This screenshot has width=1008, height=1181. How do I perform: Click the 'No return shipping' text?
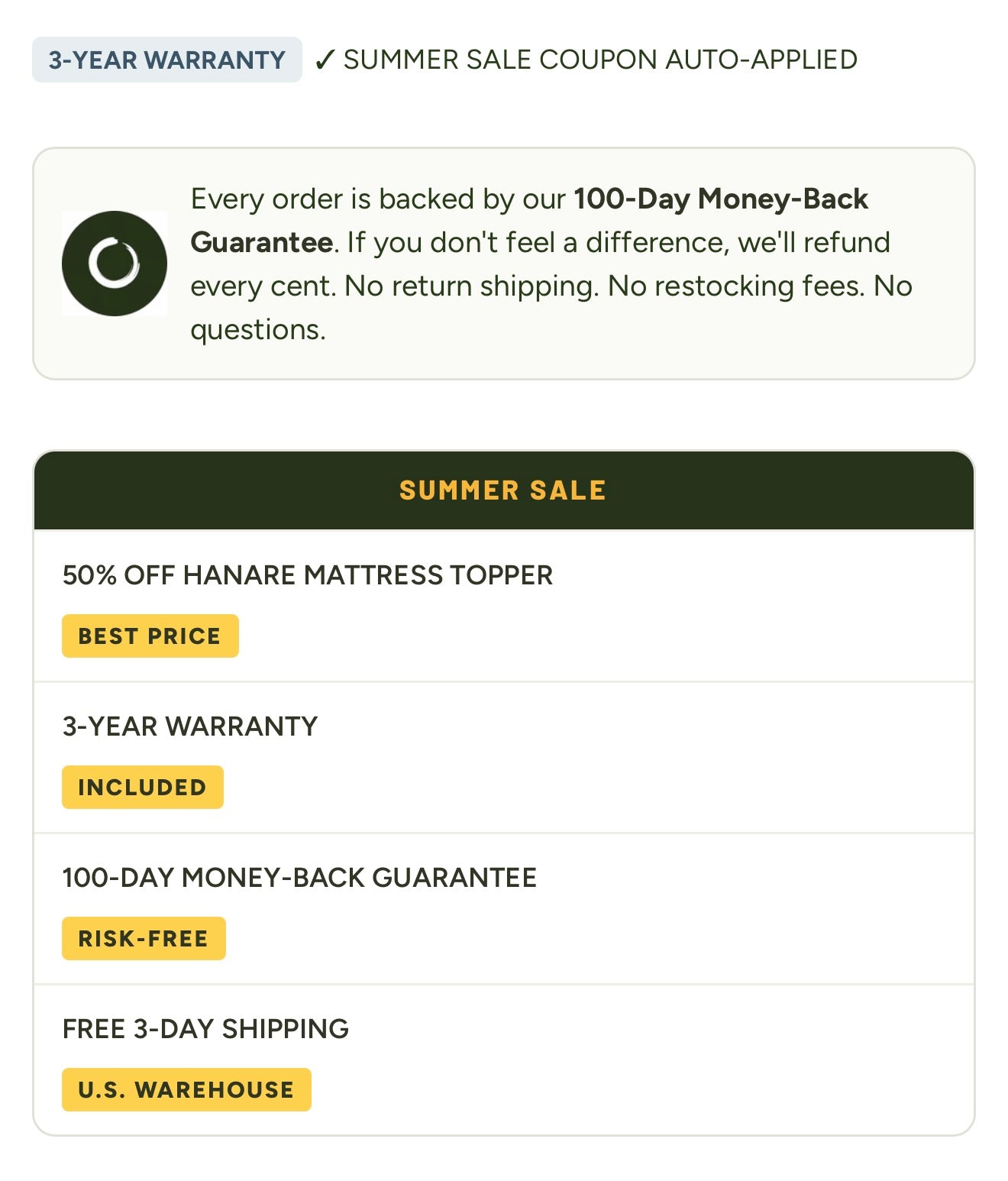pyautogui.click(x=471, y=286)
